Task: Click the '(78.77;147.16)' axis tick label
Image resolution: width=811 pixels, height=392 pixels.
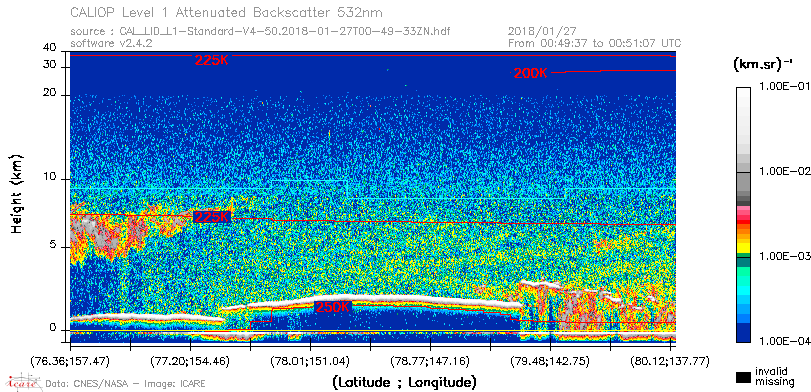Action: pos(430,360)
